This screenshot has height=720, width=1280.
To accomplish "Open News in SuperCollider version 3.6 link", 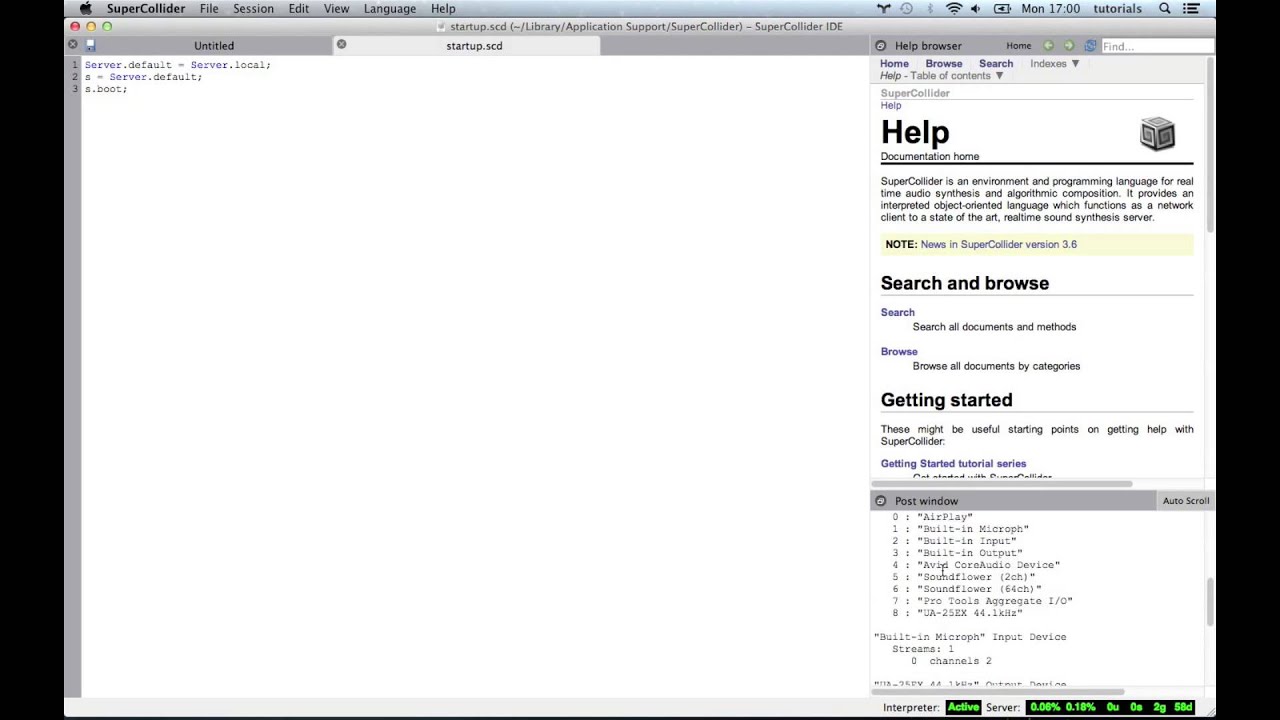I will pyautogui.click(x=999, y=244).
